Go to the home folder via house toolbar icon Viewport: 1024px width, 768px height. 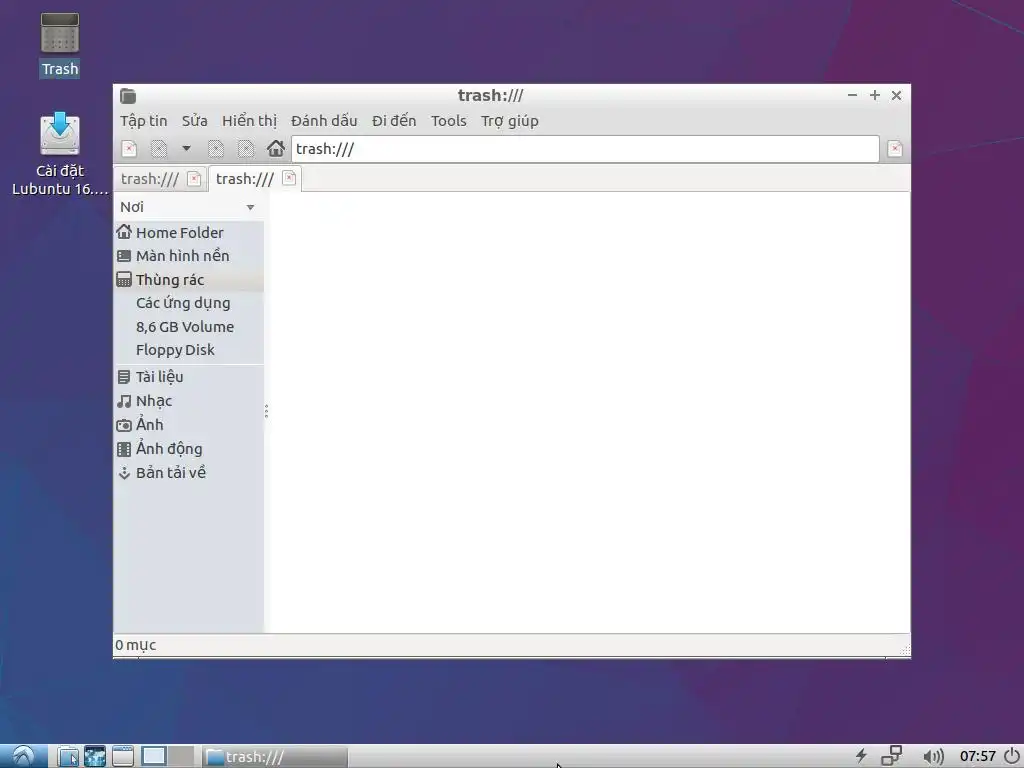[276, 148]
